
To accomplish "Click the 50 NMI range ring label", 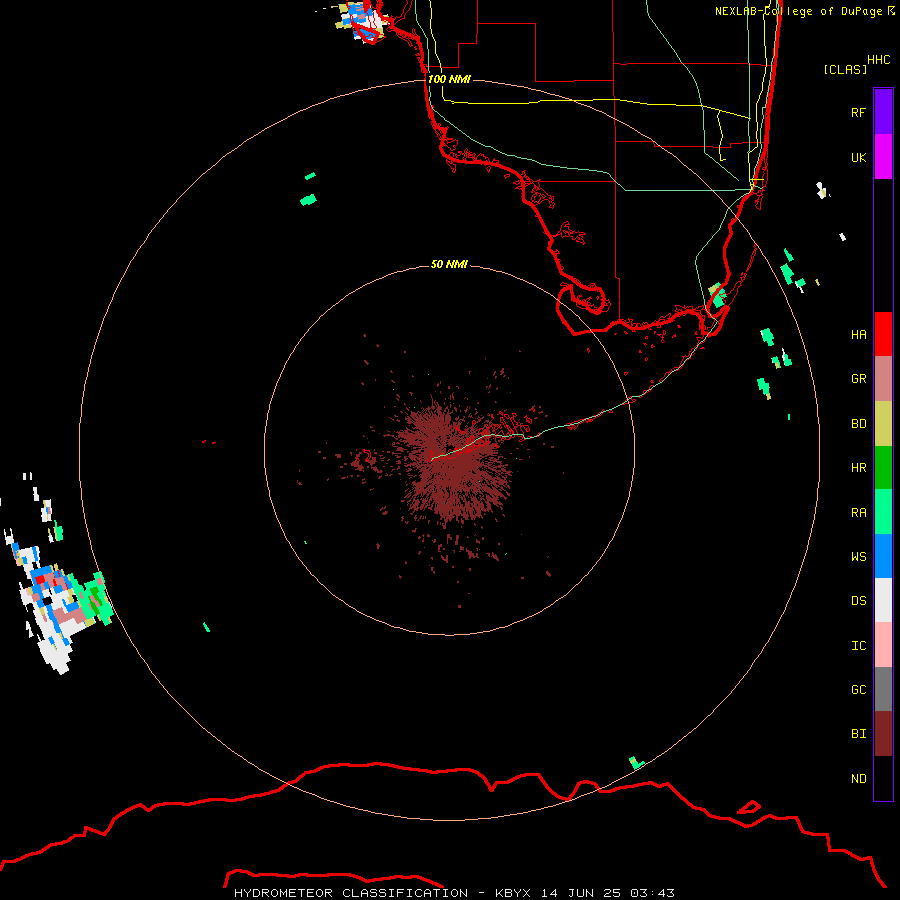I will [x=449, y=264].
